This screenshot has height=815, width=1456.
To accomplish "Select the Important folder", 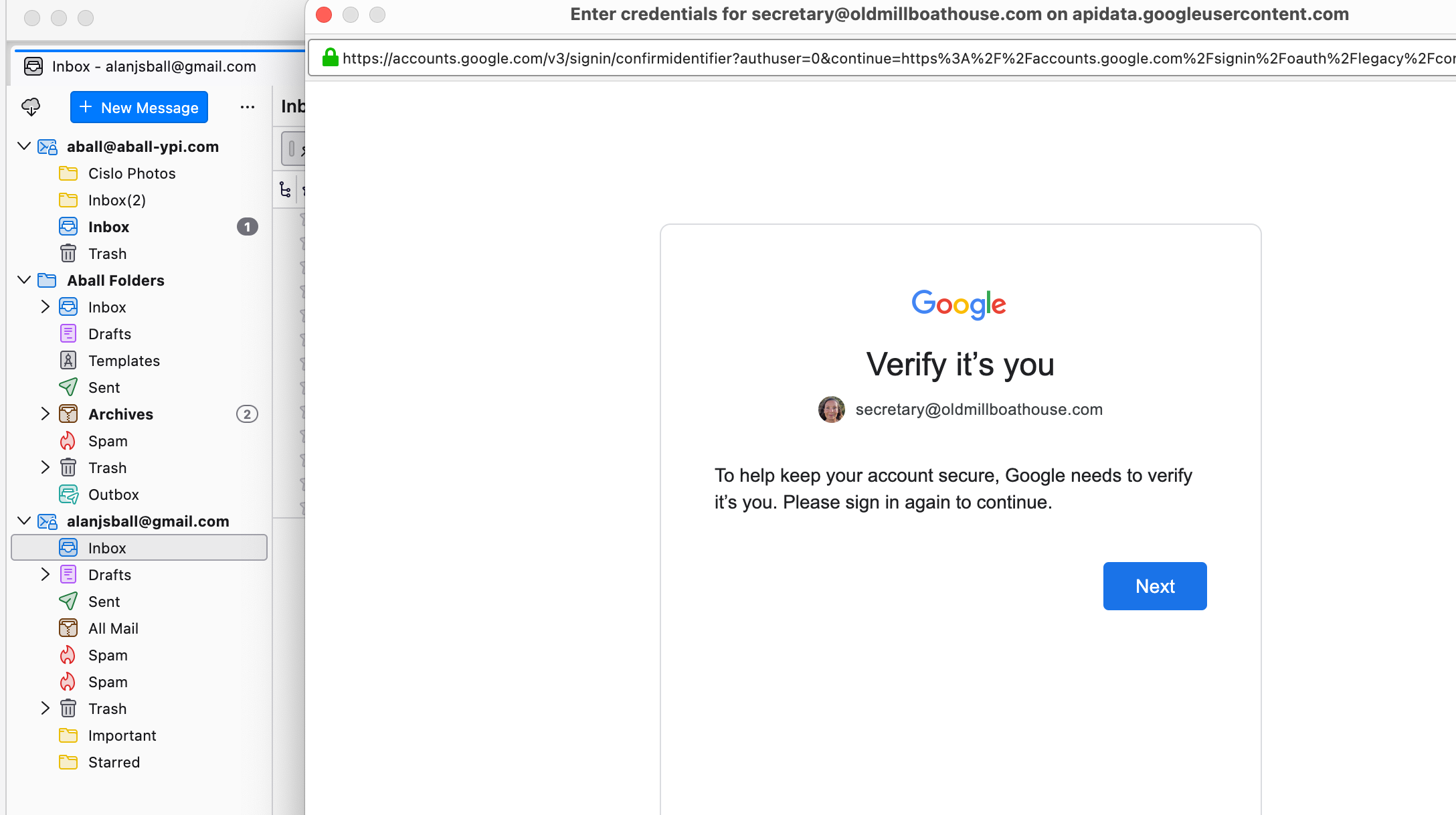I will click(122, 735).
